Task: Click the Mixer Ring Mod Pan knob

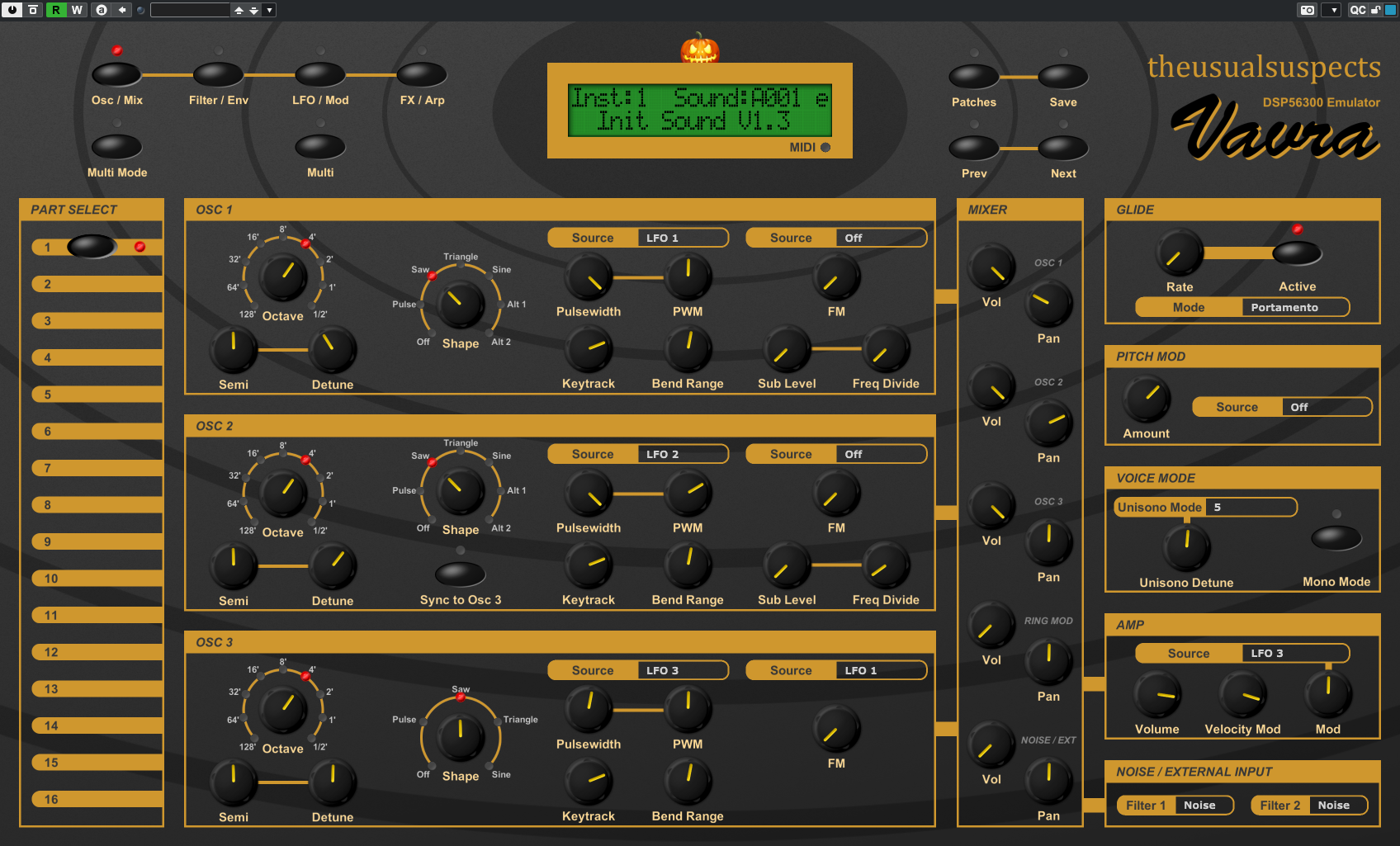Action: (x=1048, y=661)
